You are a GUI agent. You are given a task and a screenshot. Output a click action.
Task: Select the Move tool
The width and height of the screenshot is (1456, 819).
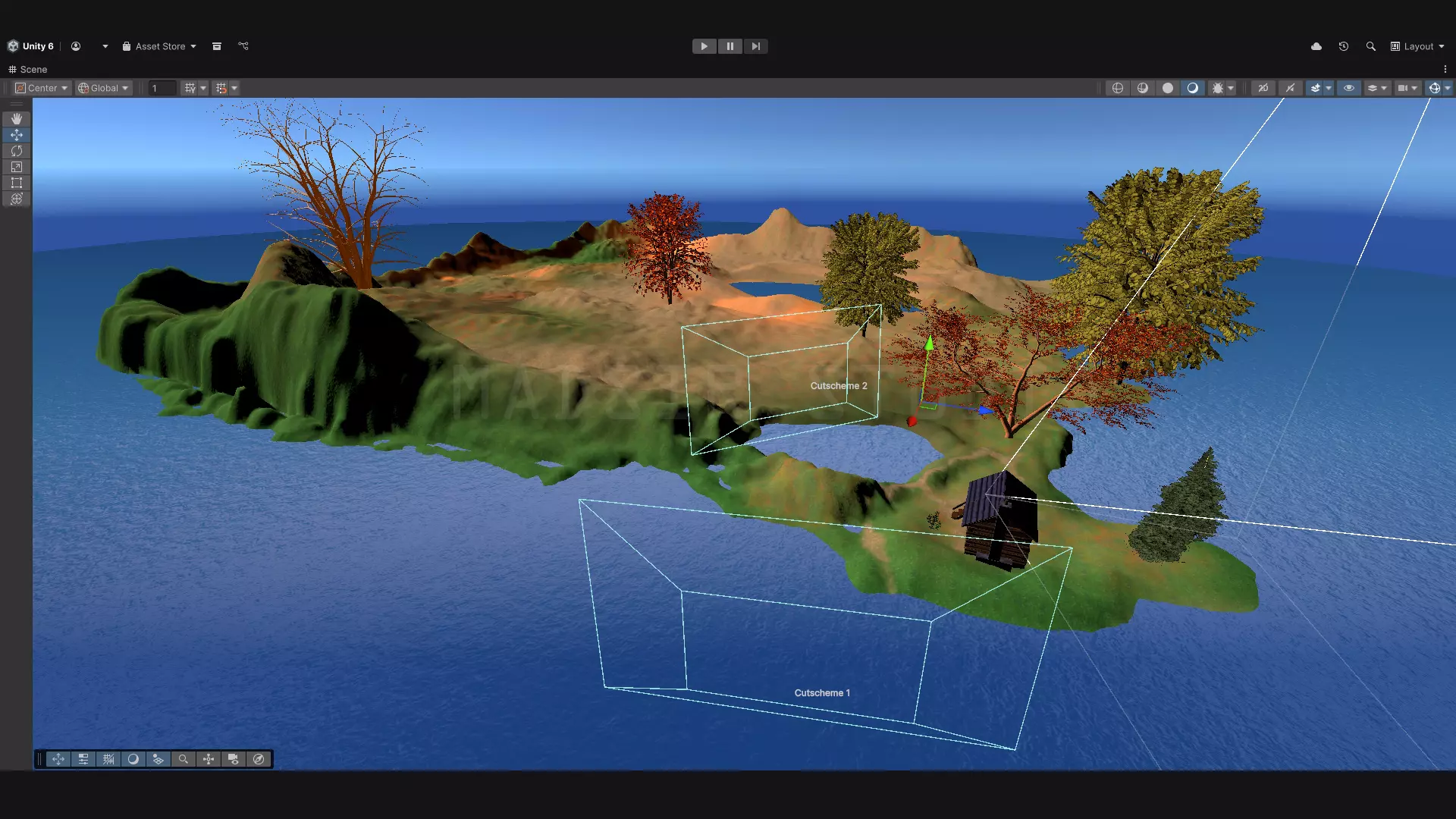(17, 135)
